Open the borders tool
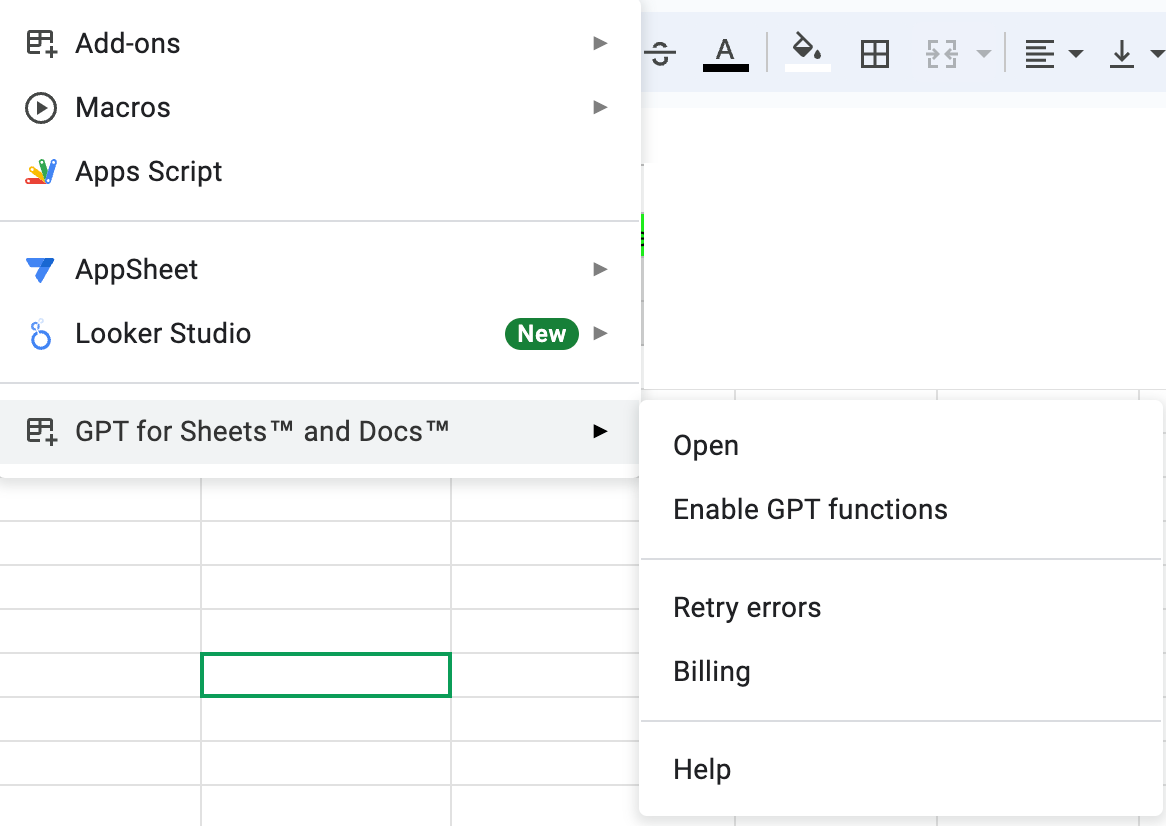The width and height of the screenshot is (1166, 826). (874, 54)
